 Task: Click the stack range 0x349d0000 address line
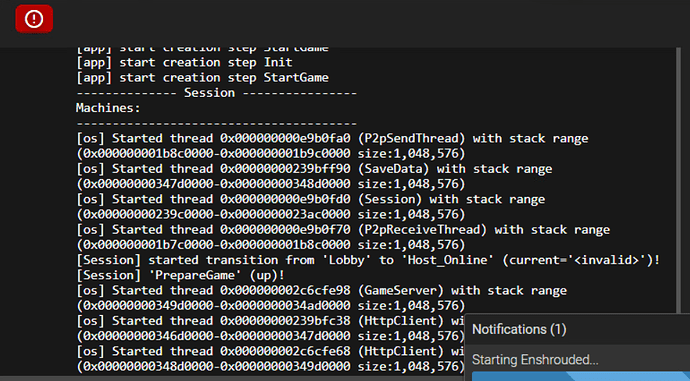[271, 305]
